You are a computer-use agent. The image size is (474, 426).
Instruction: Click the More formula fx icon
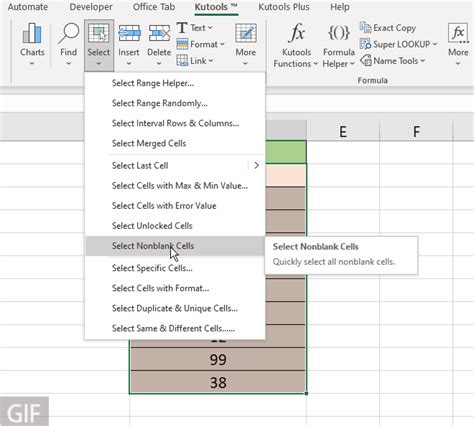point(458,33)
